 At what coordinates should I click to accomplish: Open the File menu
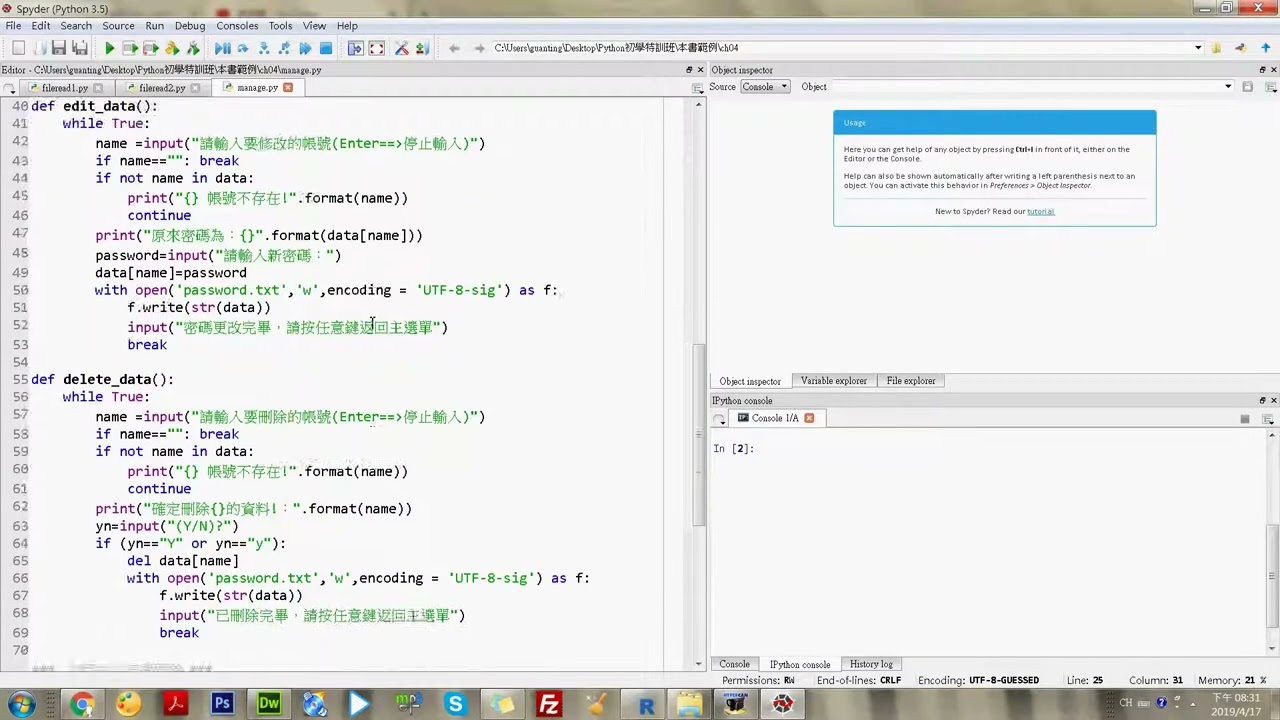coord(13,26)
